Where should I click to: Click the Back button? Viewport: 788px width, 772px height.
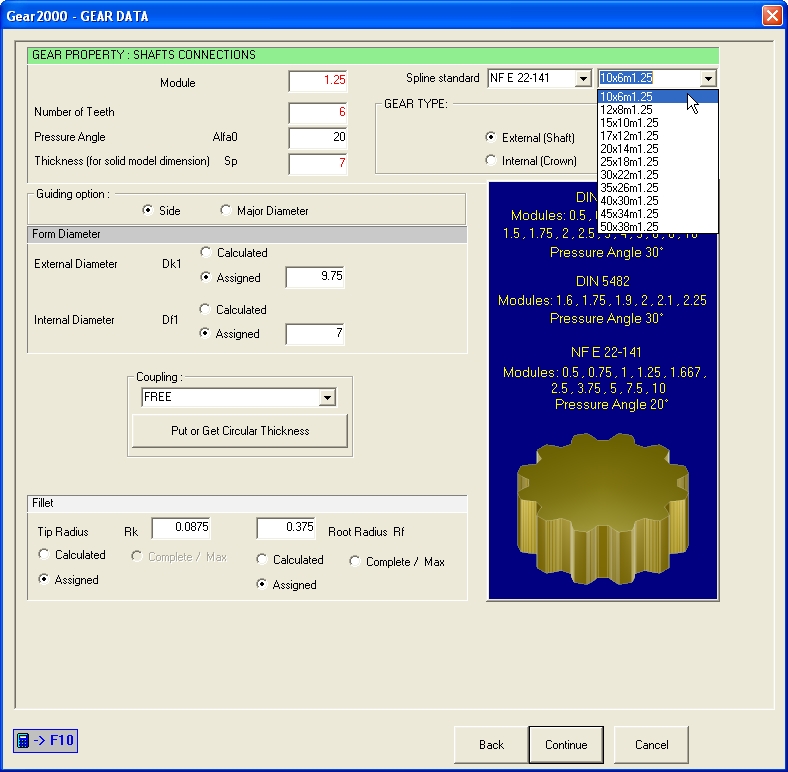click(x=491, y=744)
